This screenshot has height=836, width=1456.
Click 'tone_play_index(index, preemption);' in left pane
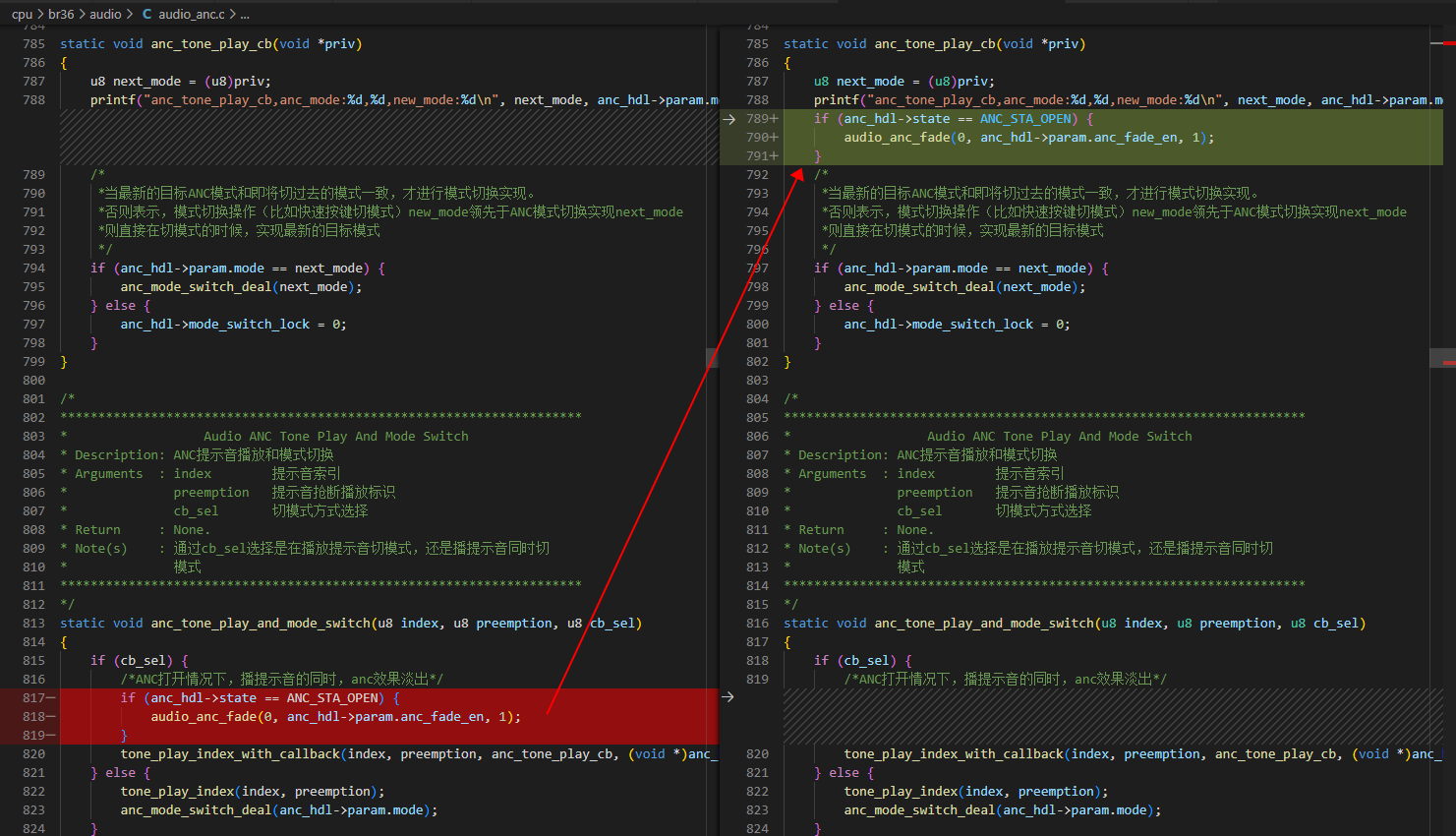253,792
